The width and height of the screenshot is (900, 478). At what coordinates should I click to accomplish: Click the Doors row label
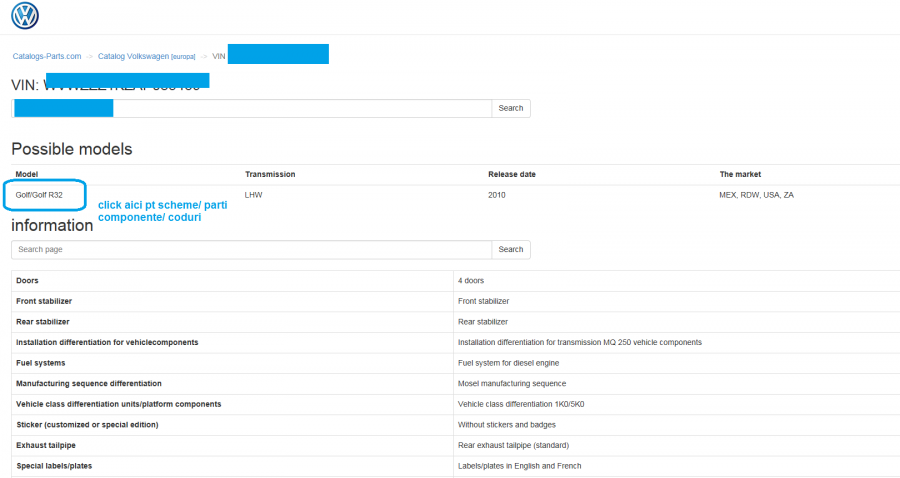click(27, 281)
